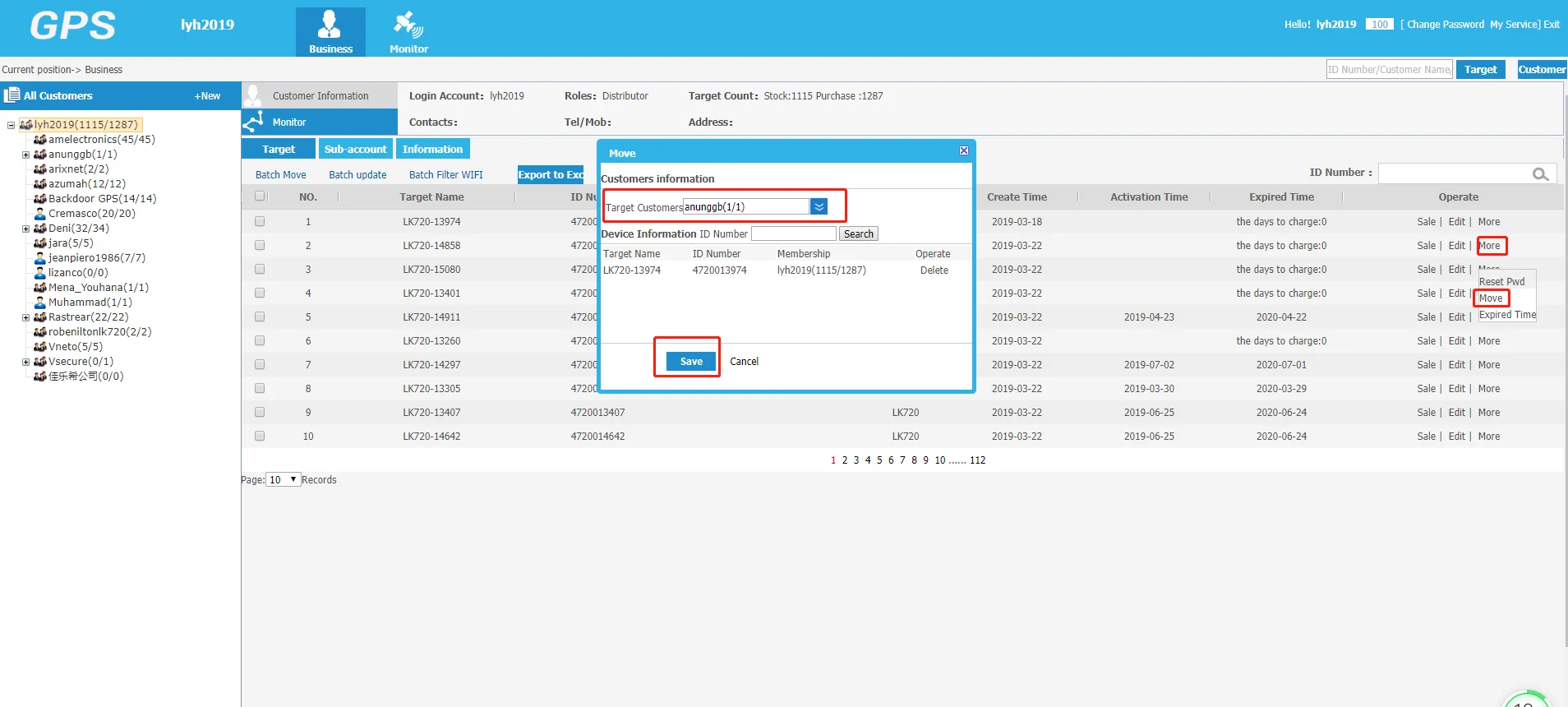The width and height of the screenshot is (1568, 707).
Task: Focus the ID Number/Customer Name search field
Action: [1390, 70]
